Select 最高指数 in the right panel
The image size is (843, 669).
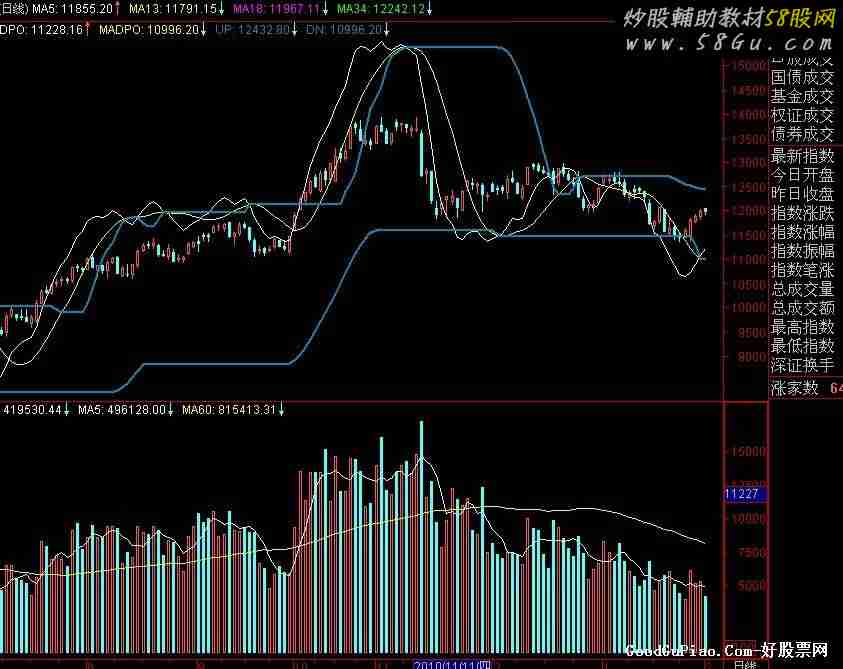point(801,327)
